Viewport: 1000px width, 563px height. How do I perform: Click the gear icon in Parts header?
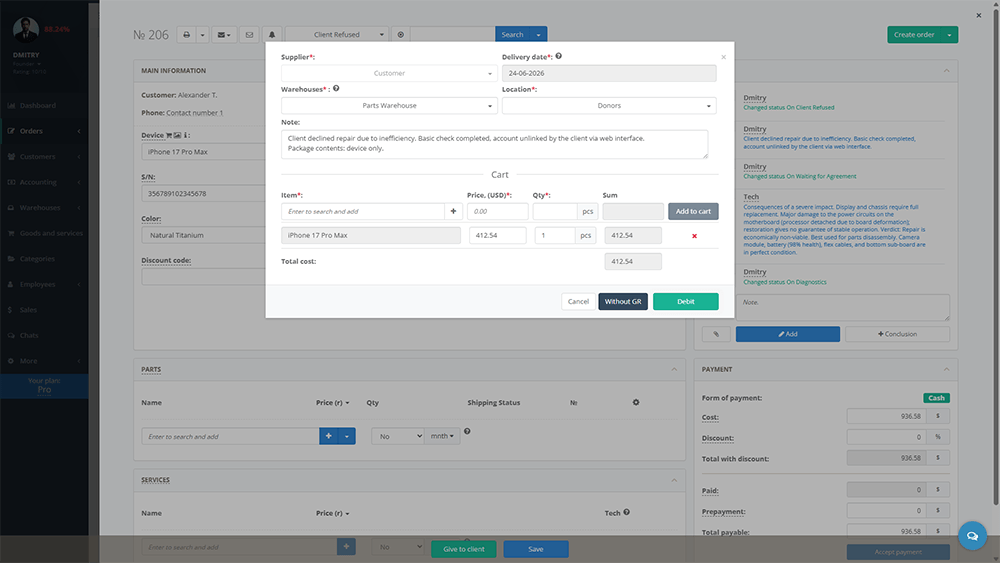(x=636, y=402)
